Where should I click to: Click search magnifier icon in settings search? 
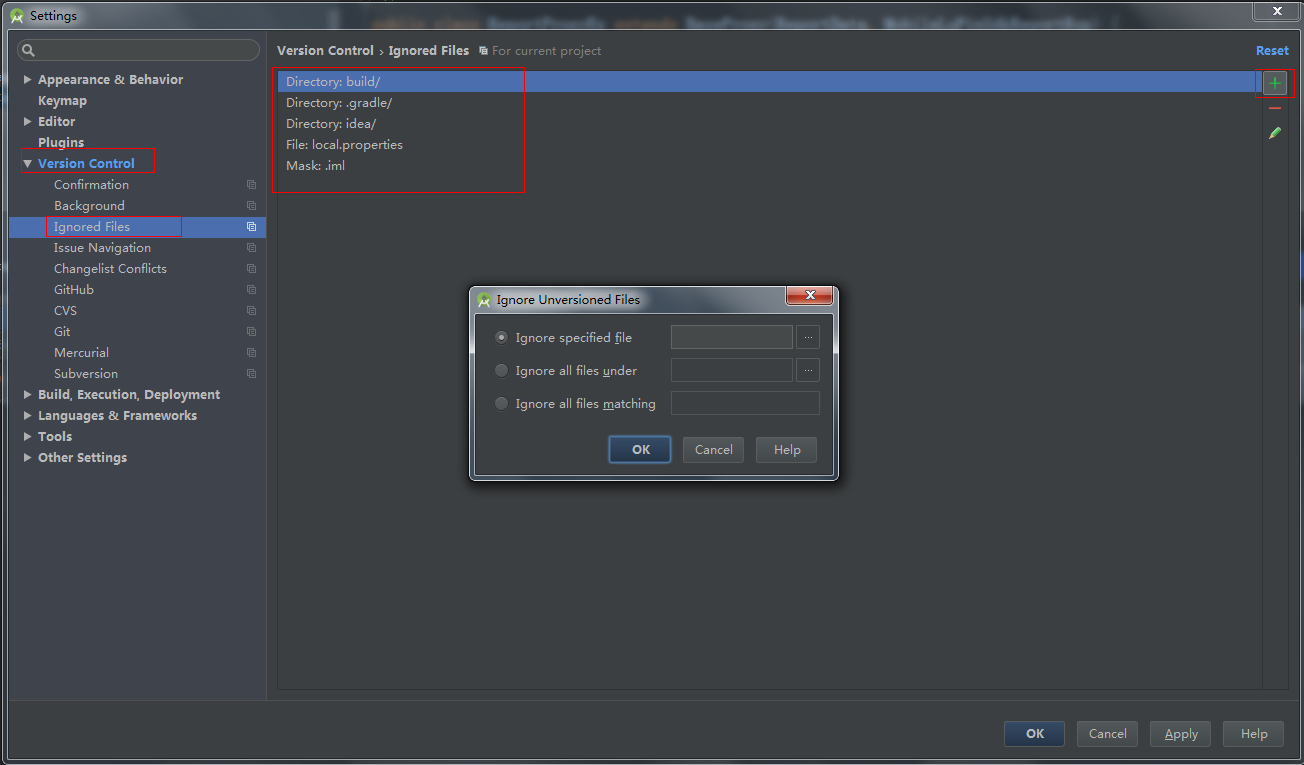[x=29, y=50]
